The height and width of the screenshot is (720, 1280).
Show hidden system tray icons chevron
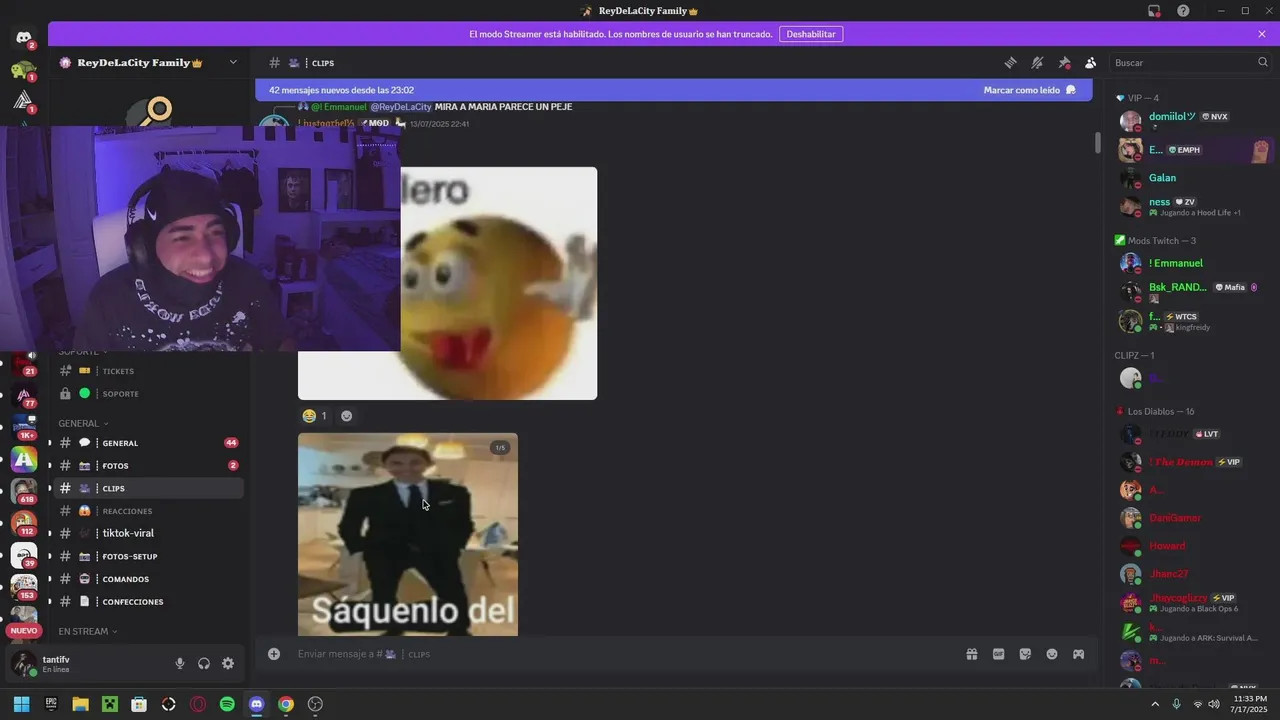1155,704
